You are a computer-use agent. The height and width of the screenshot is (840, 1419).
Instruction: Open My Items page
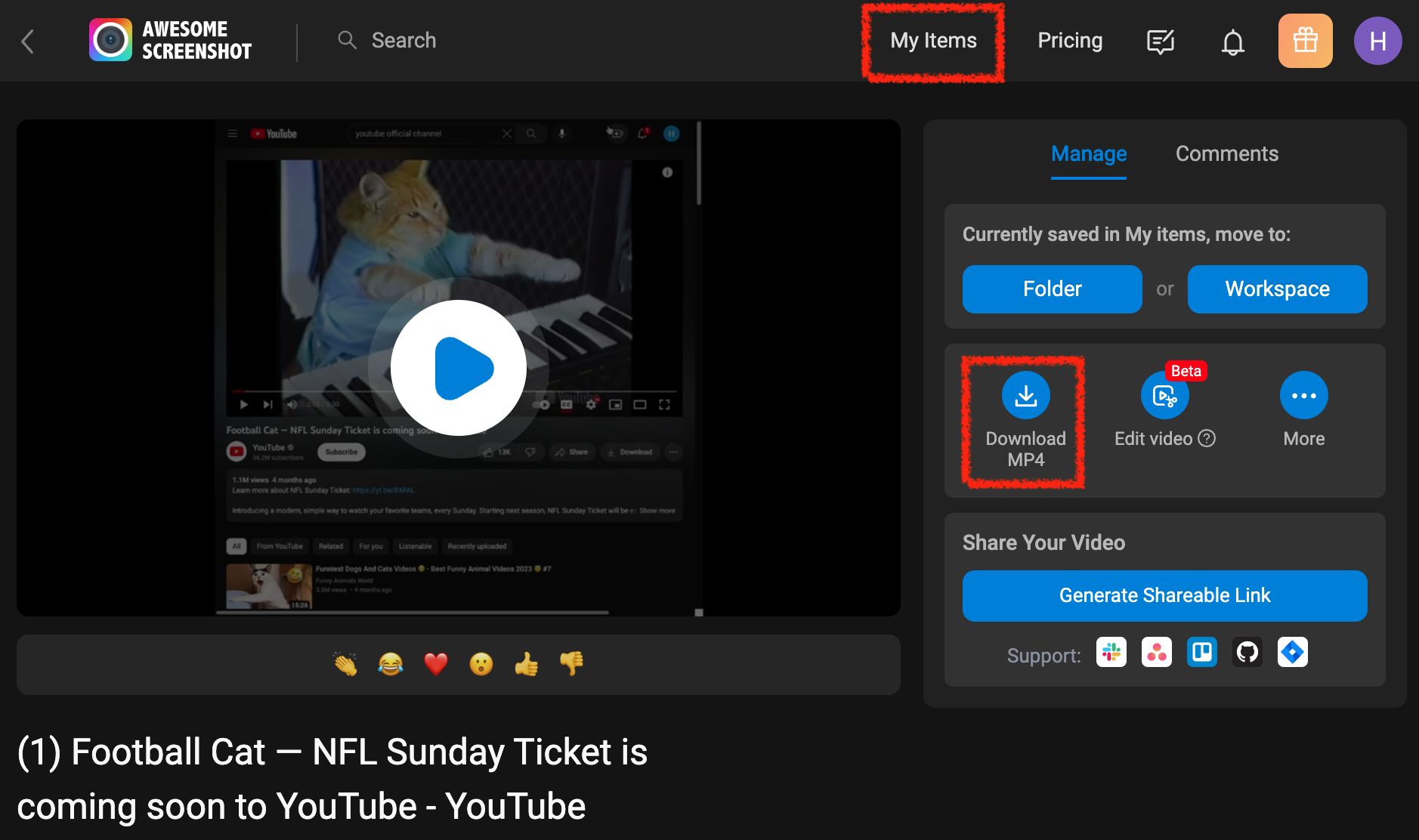pyautogui.click(x=933, y=40)
